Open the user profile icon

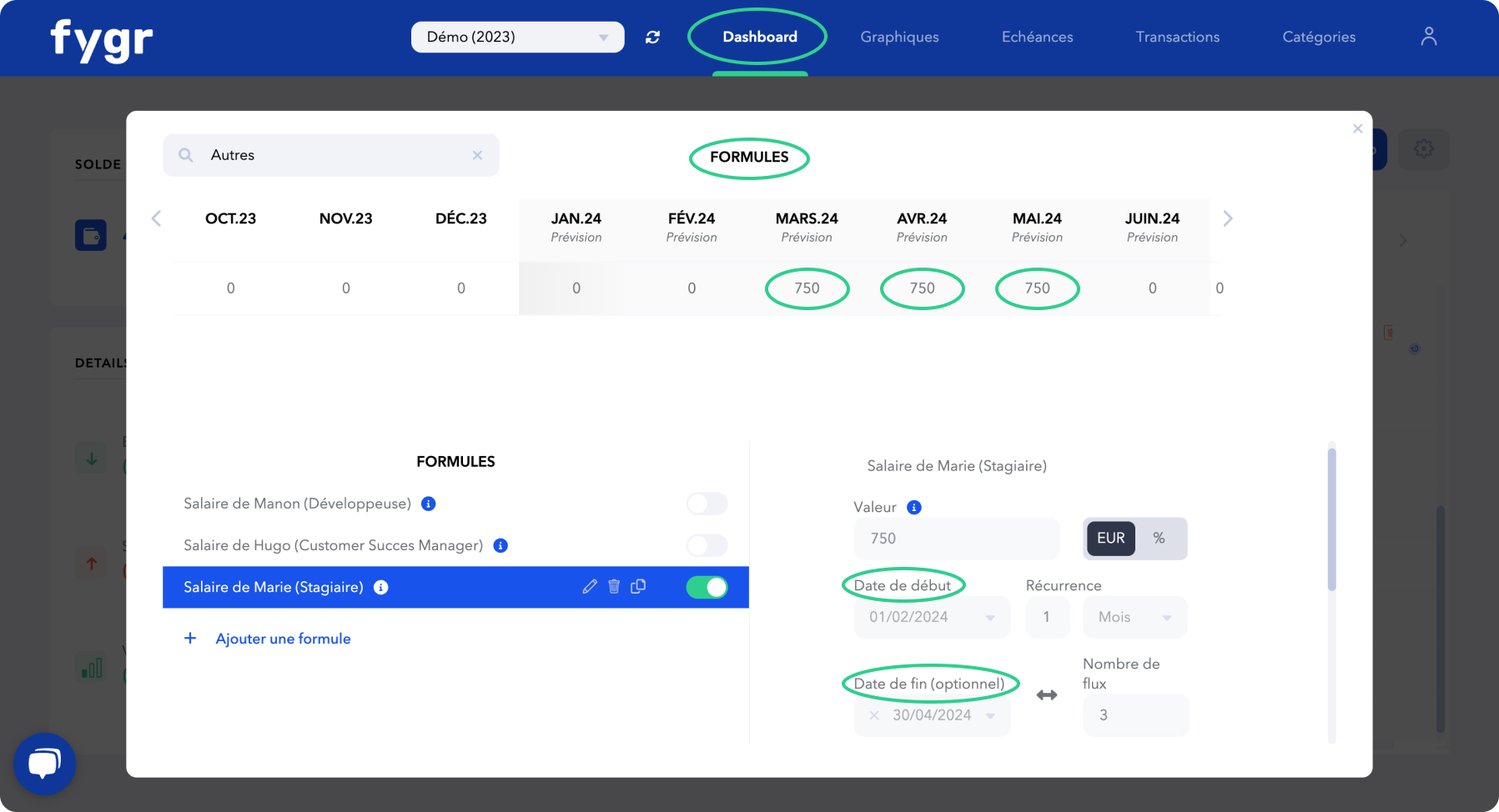pyautogui.click(x=1428, y=37)
